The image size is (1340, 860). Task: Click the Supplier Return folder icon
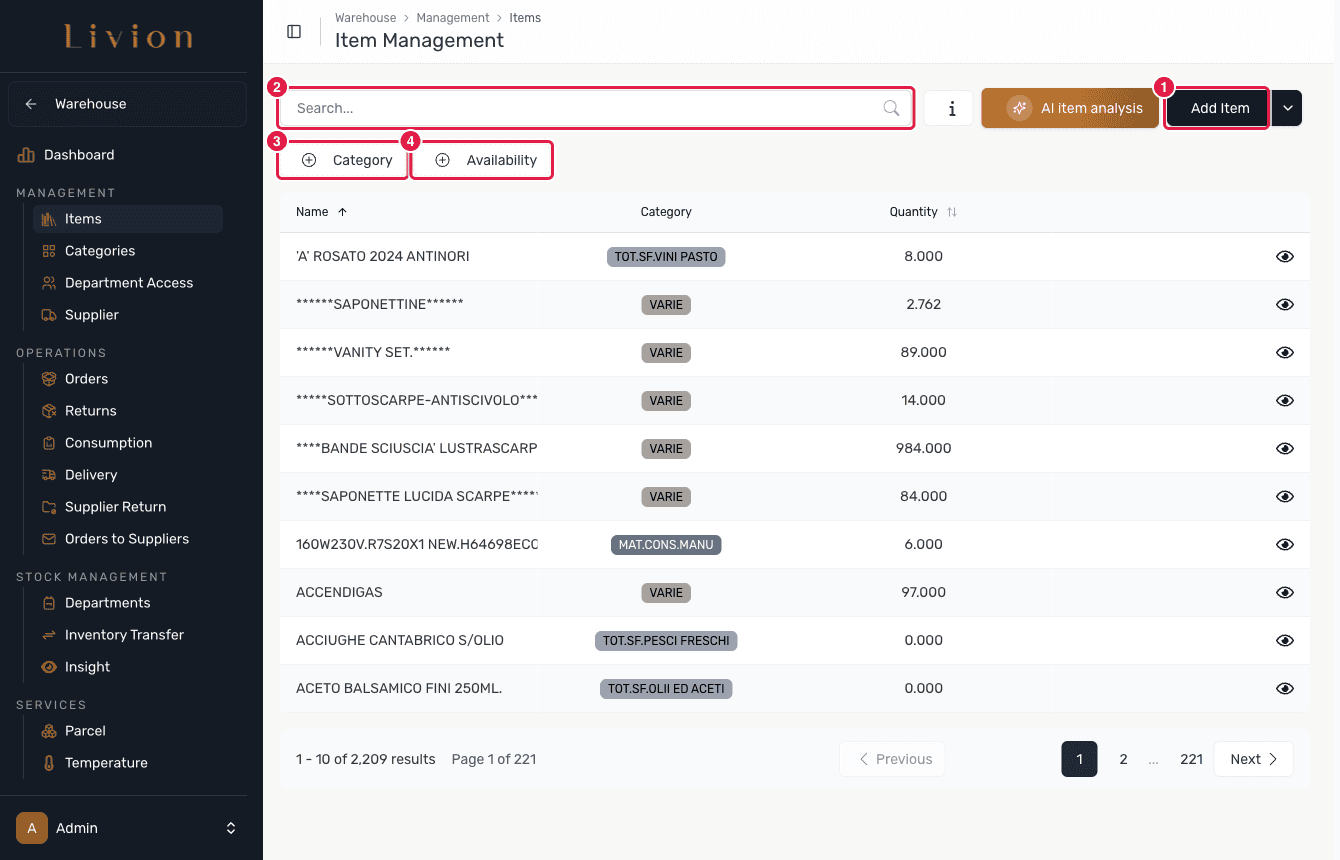48,507
